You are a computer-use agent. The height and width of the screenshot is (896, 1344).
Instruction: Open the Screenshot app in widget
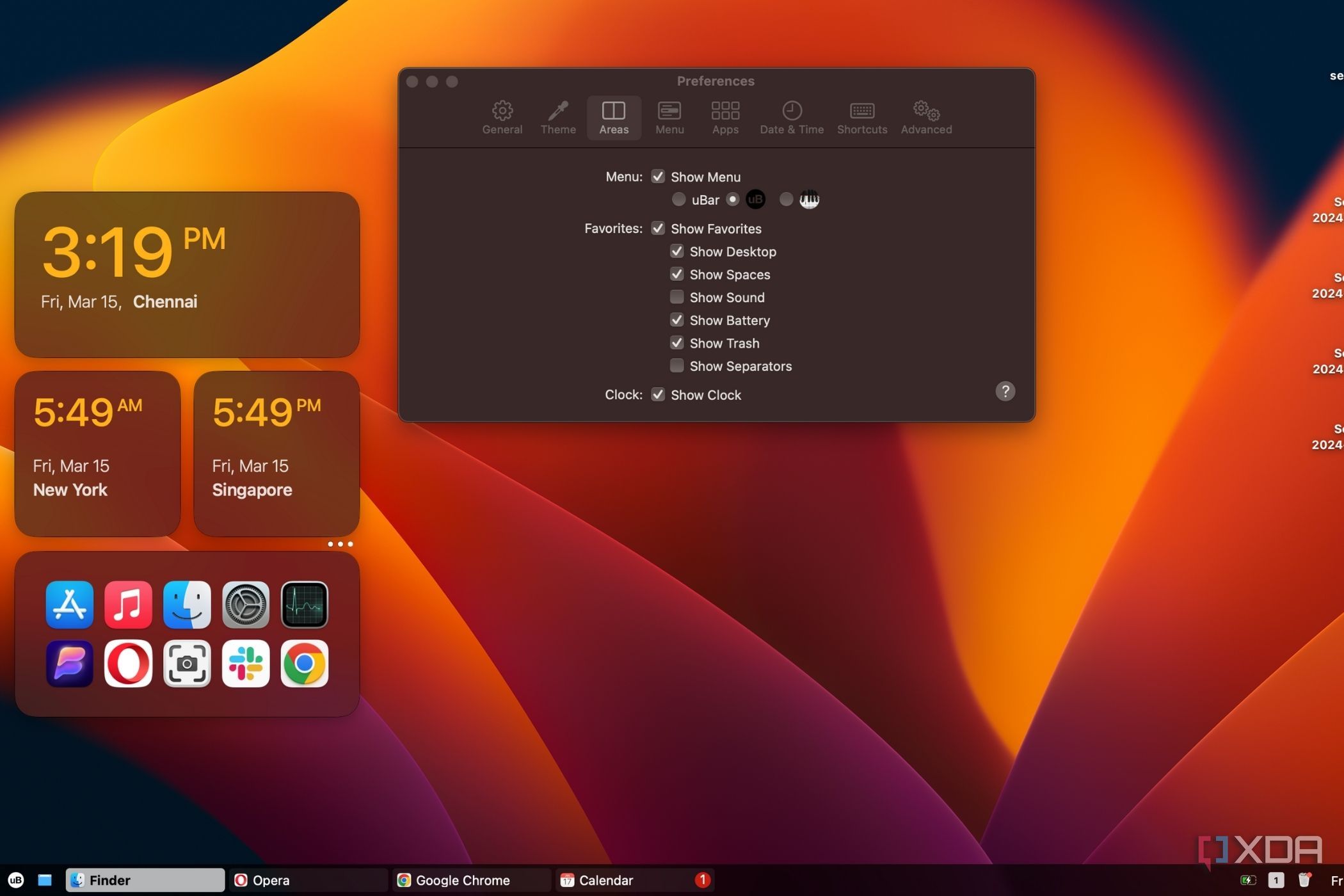pos(187,664)
